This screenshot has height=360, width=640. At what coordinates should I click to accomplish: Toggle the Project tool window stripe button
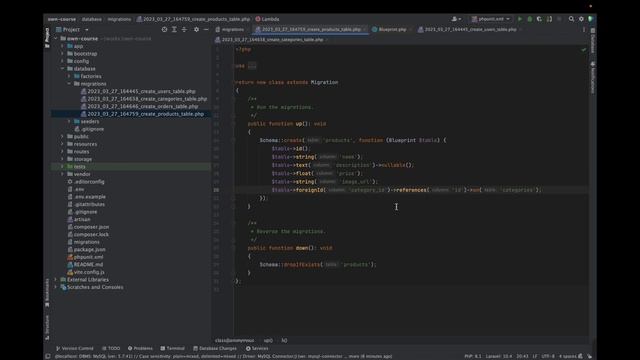coord(47,38)
